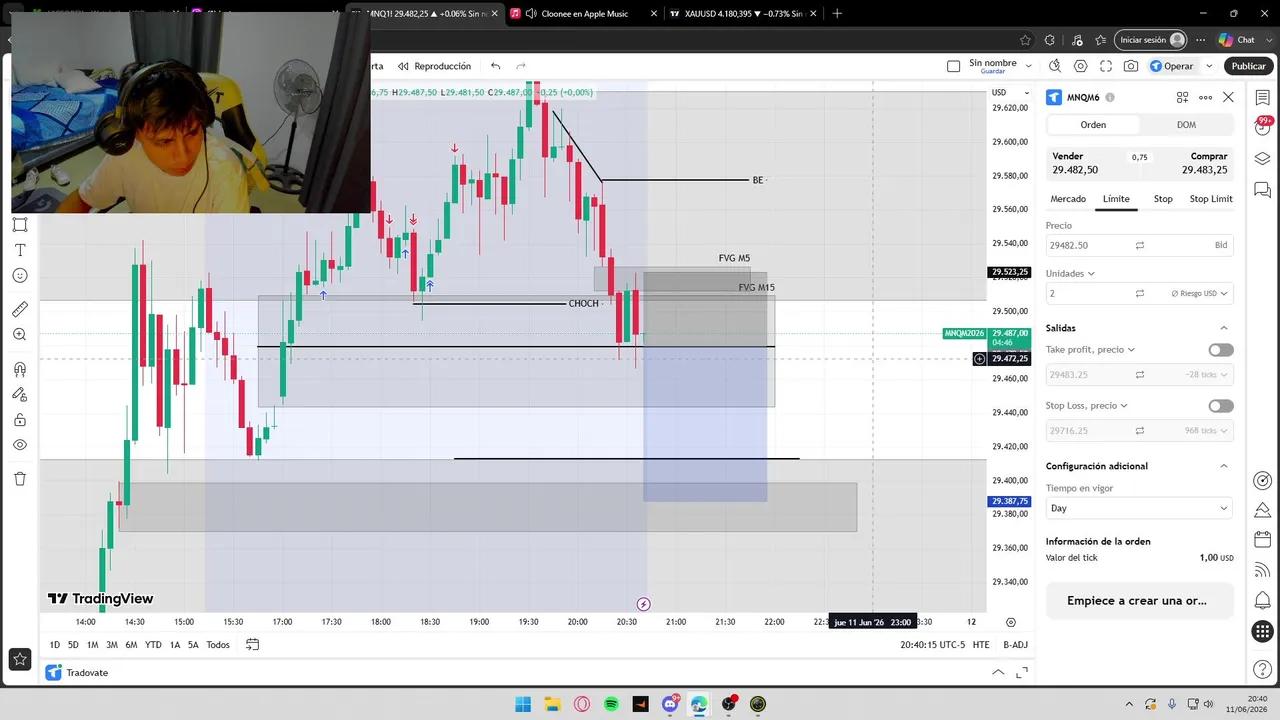Take a chart snapshot with camera
This screenshot has height=720, width=1280.
coord(1131,66)
